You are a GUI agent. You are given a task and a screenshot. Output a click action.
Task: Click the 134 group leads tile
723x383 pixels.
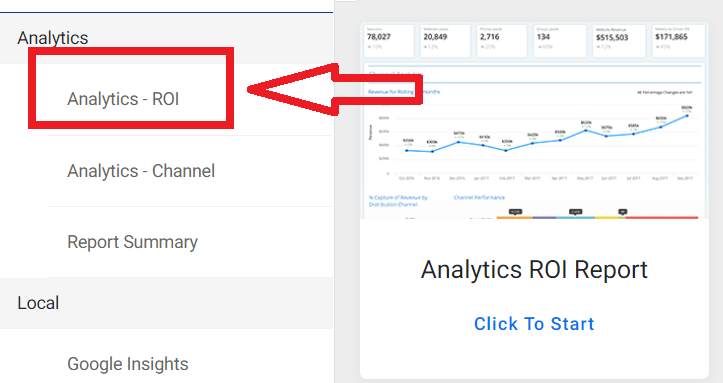(x=559, y=41)
